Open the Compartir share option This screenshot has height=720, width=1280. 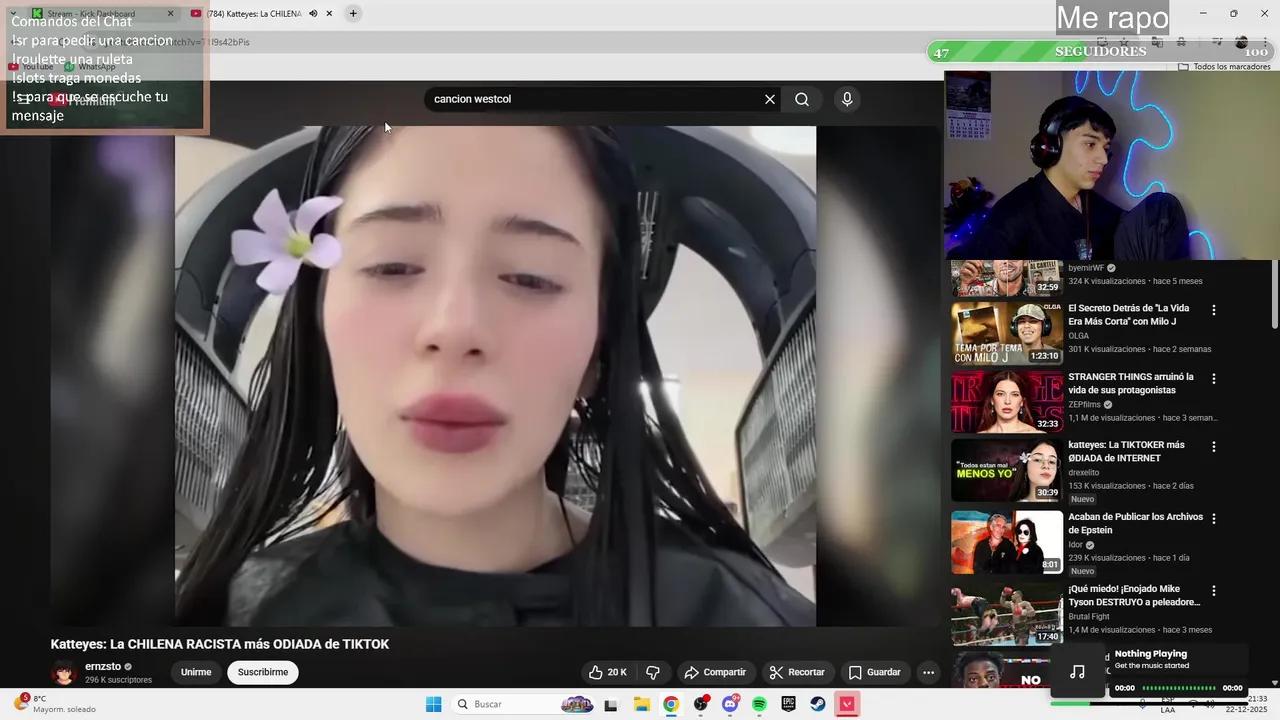(x=714, y=672)
